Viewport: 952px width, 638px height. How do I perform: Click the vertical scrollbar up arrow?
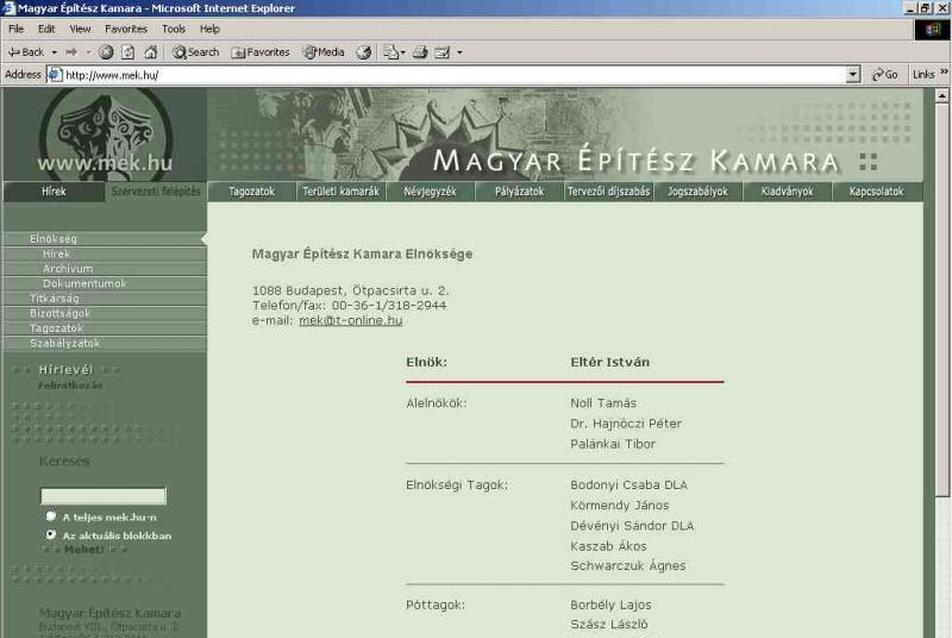(942, 96)
